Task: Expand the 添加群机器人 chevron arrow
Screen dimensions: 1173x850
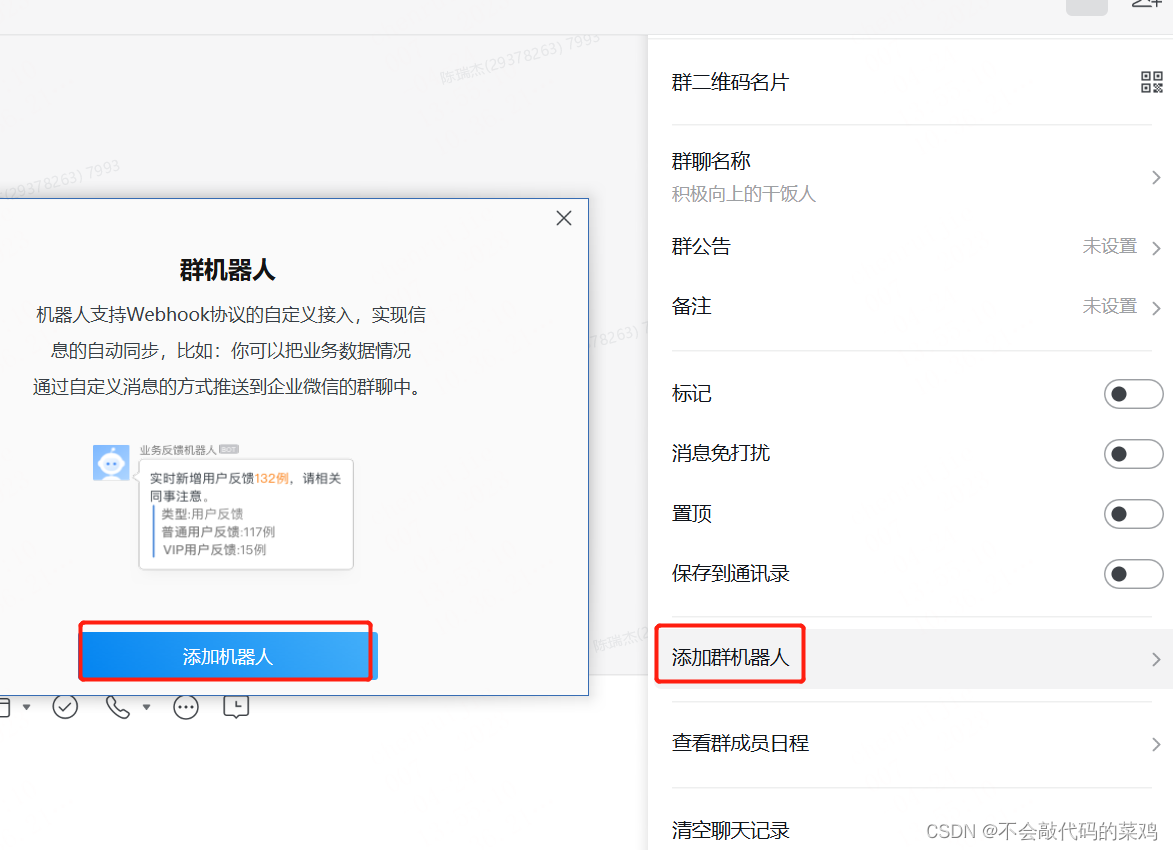Action: click(x=1156, y=658)
